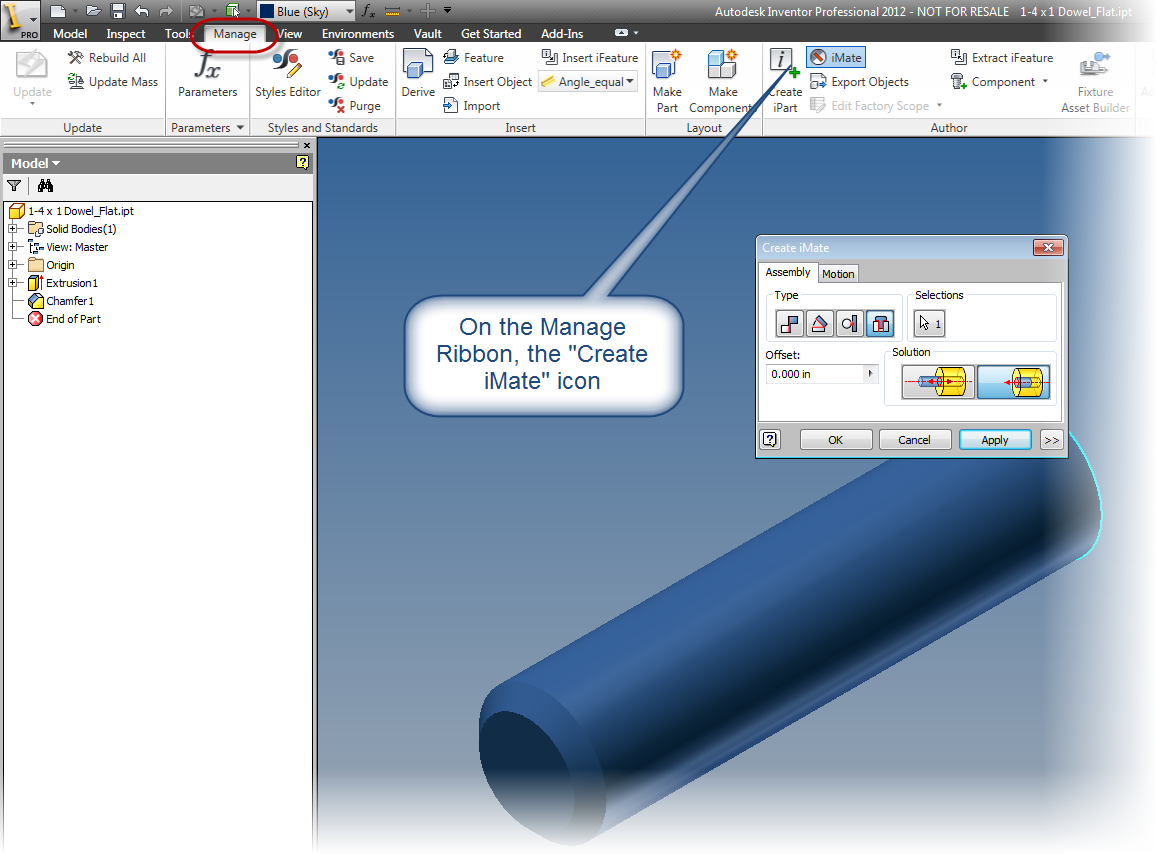
Task: Click the Create iPart icon
Action: pos(785,80)
